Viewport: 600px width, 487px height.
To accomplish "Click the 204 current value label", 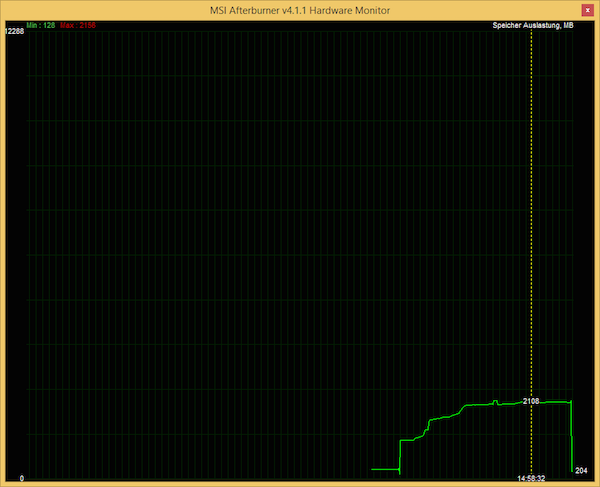I will (581, 471).
